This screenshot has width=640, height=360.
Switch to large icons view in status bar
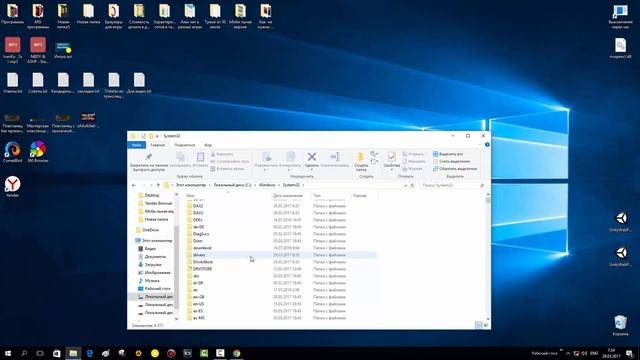point(486,325)
